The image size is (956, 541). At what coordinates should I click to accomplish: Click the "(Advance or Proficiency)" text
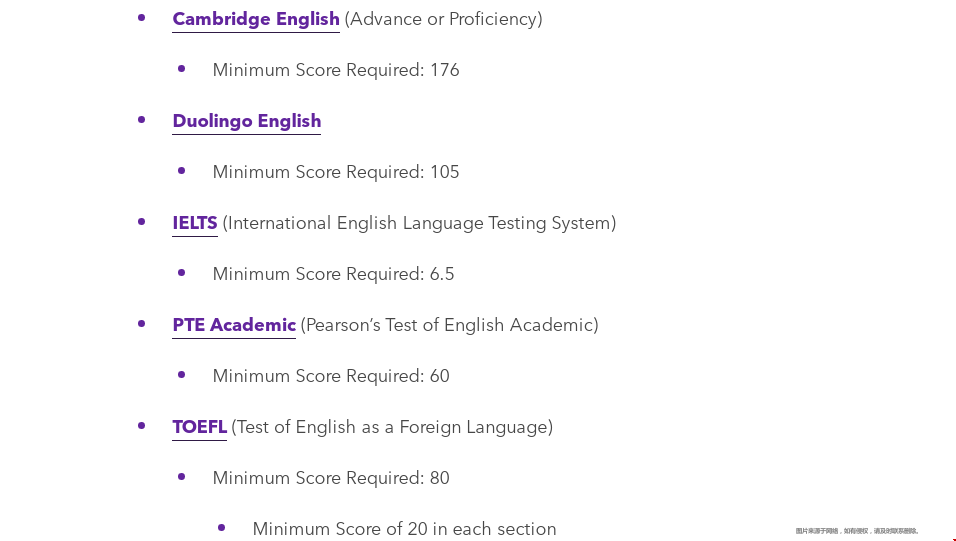click(443, 19)
